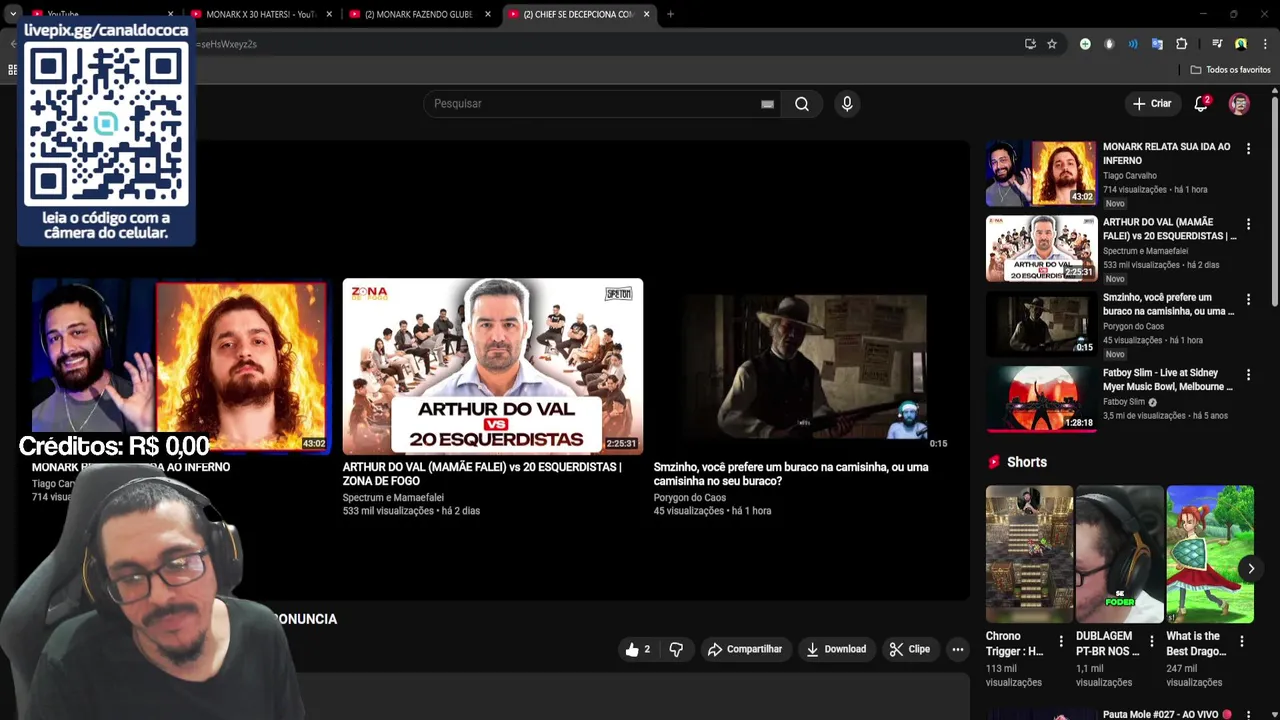Click 'Tiago Carvalho' channel in sidebar
Screen dimensions: 1280x720
click(x=1130, y=176)
